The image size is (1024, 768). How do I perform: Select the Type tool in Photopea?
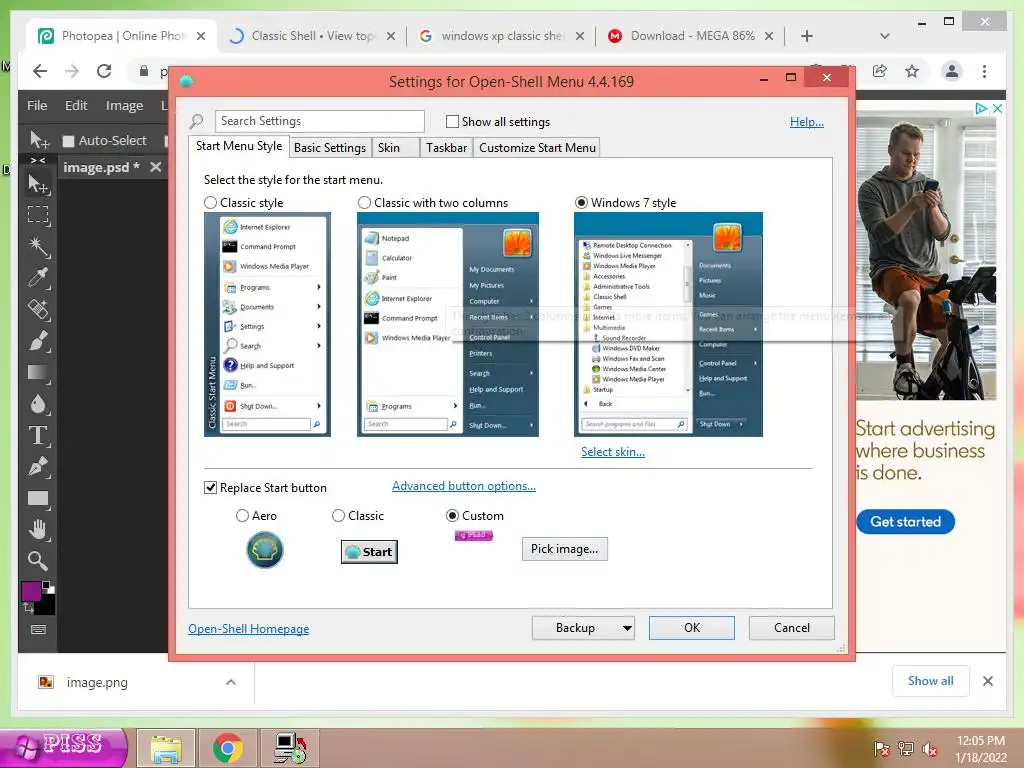[x=38, y=436]
